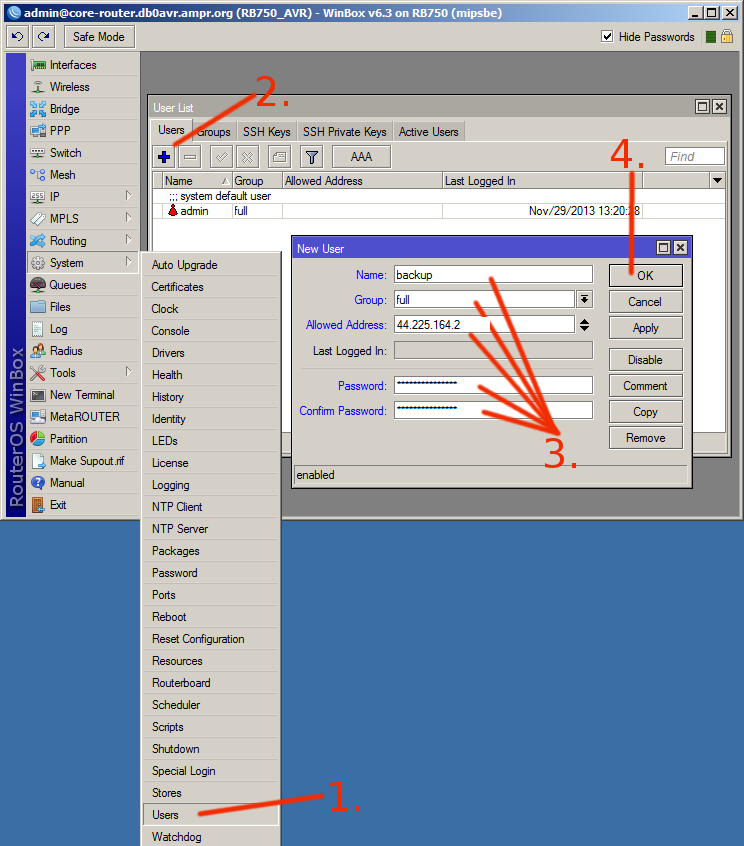
Task: Select Packages in System submenu
Action: point(211,551)
